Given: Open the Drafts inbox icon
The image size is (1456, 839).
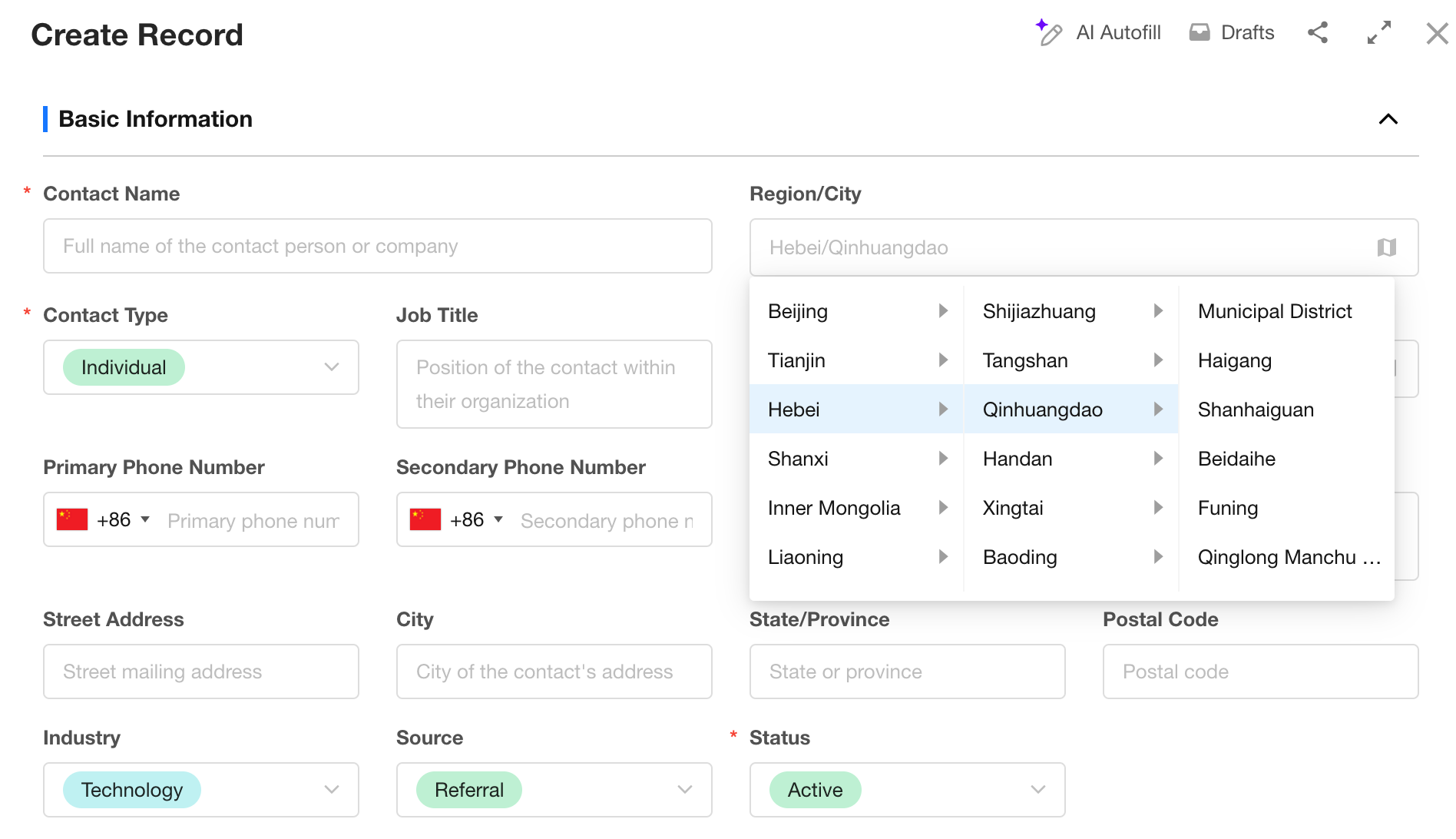Looking at the screenshot, I should click(x=1199, y=32).
